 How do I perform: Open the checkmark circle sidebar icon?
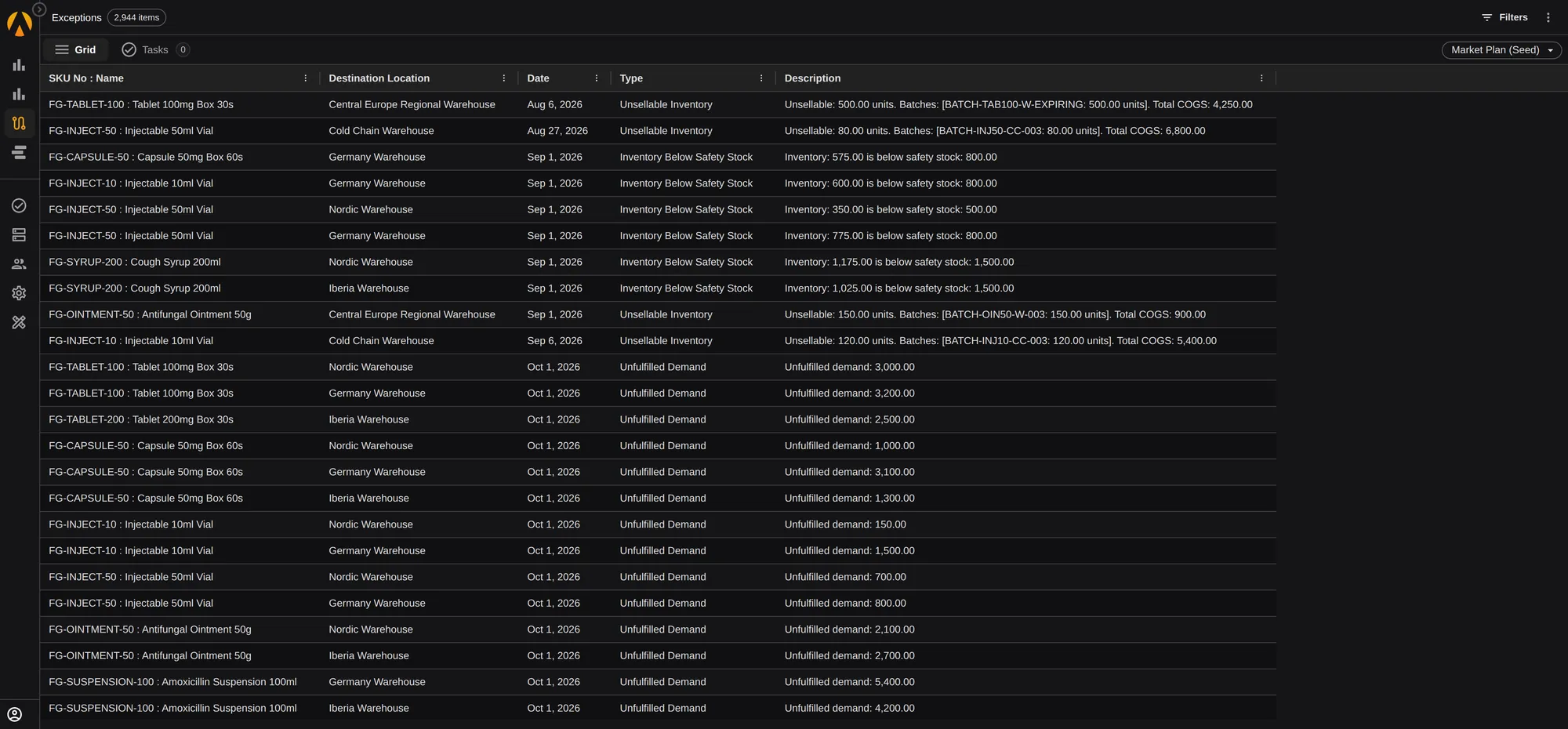(x=19, y=205)
